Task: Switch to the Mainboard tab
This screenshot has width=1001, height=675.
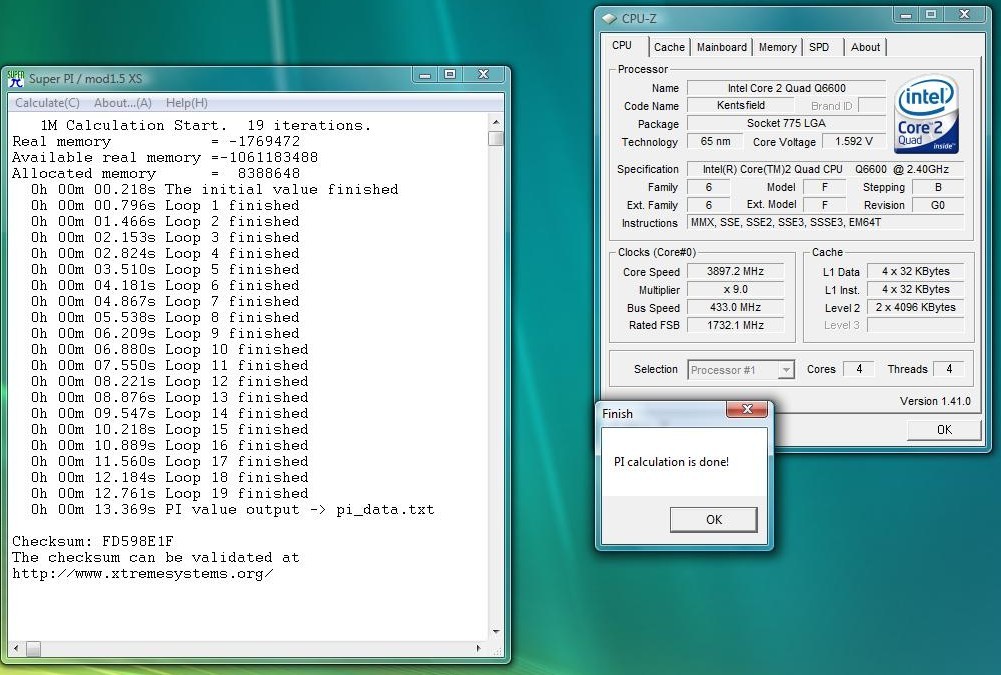Action: pyautogui.click(x=721, y=47)
